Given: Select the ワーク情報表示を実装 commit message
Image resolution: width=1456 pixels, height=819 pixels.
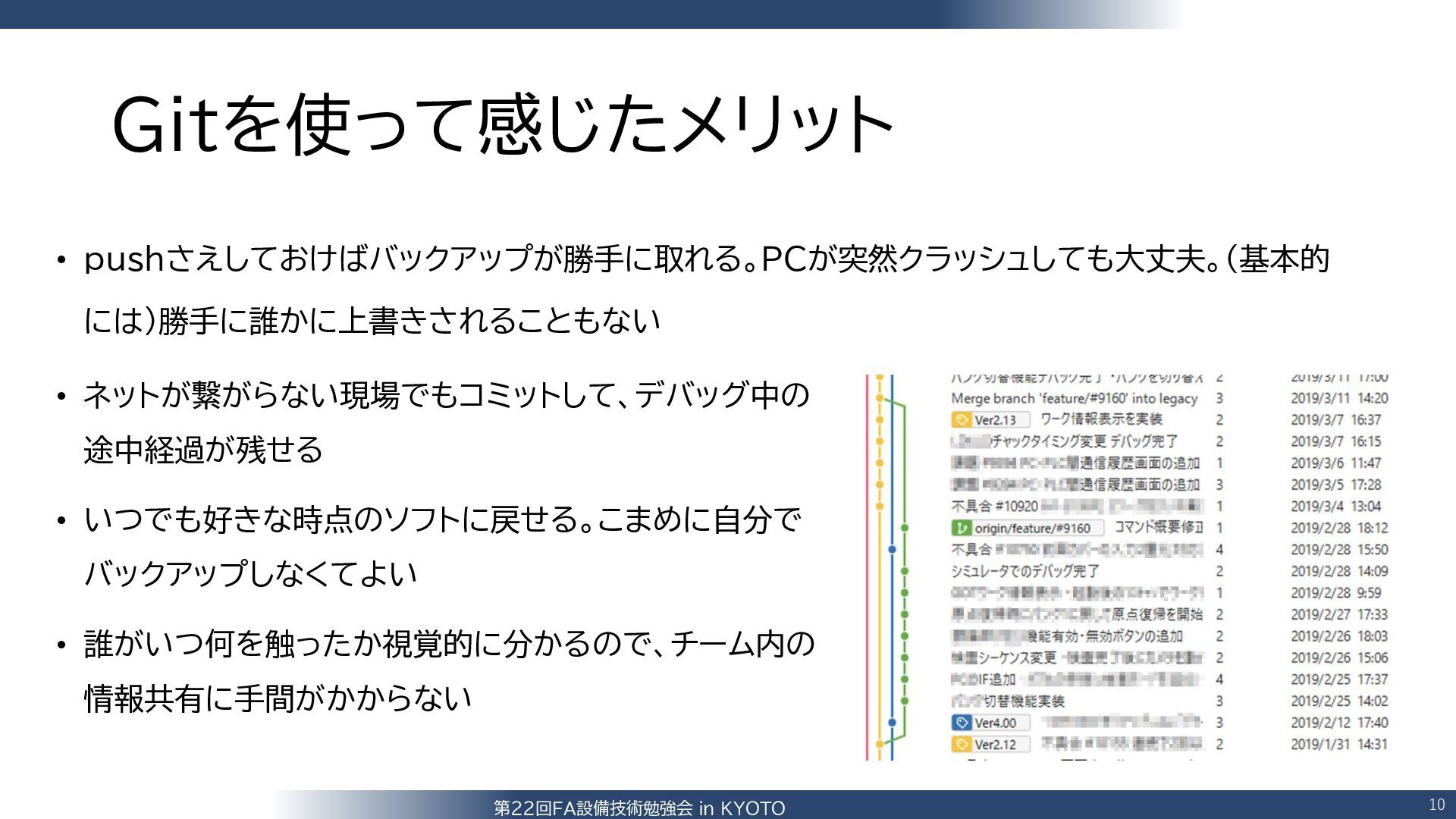Looking at the screenshot, I should (1100, 419).
